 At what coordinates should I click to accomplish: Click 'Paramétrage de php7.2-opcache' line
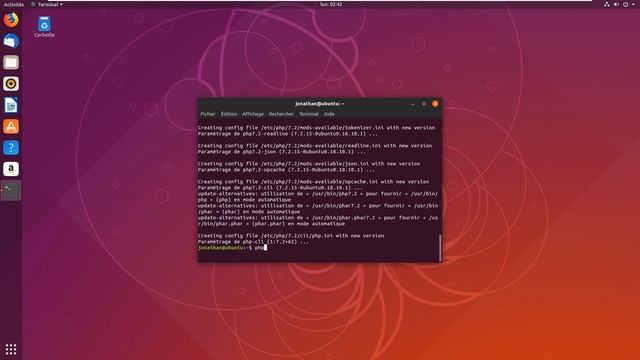(286, 169)
